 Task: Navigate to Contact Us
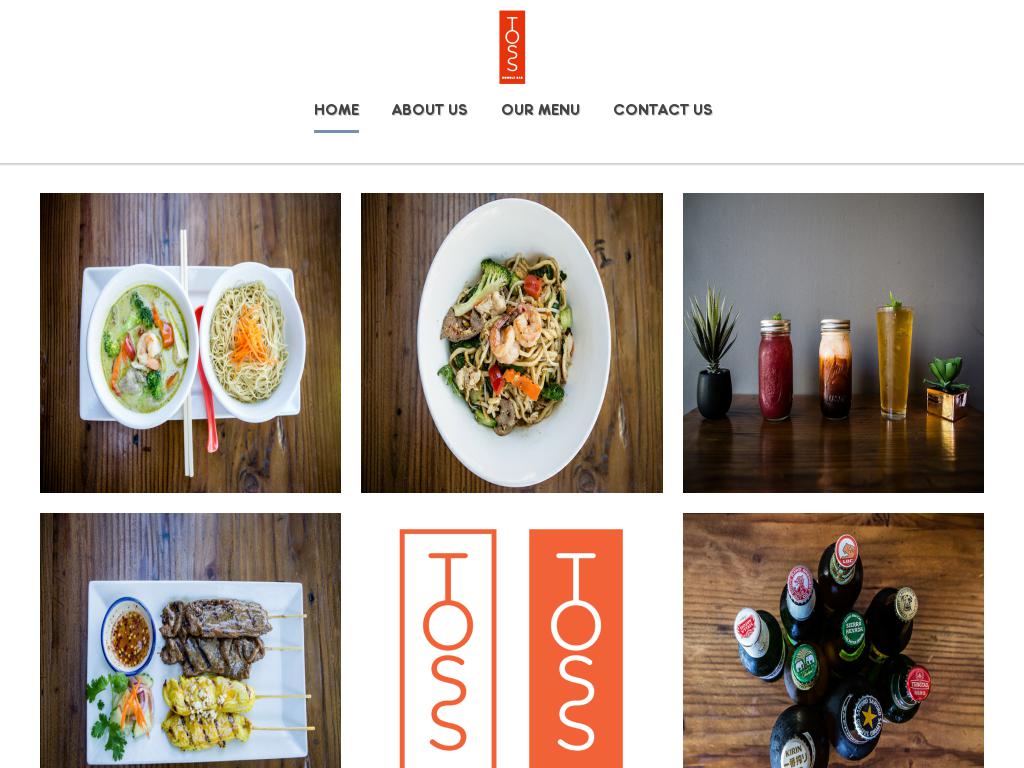pyautogui.click(x=663, y=110)
